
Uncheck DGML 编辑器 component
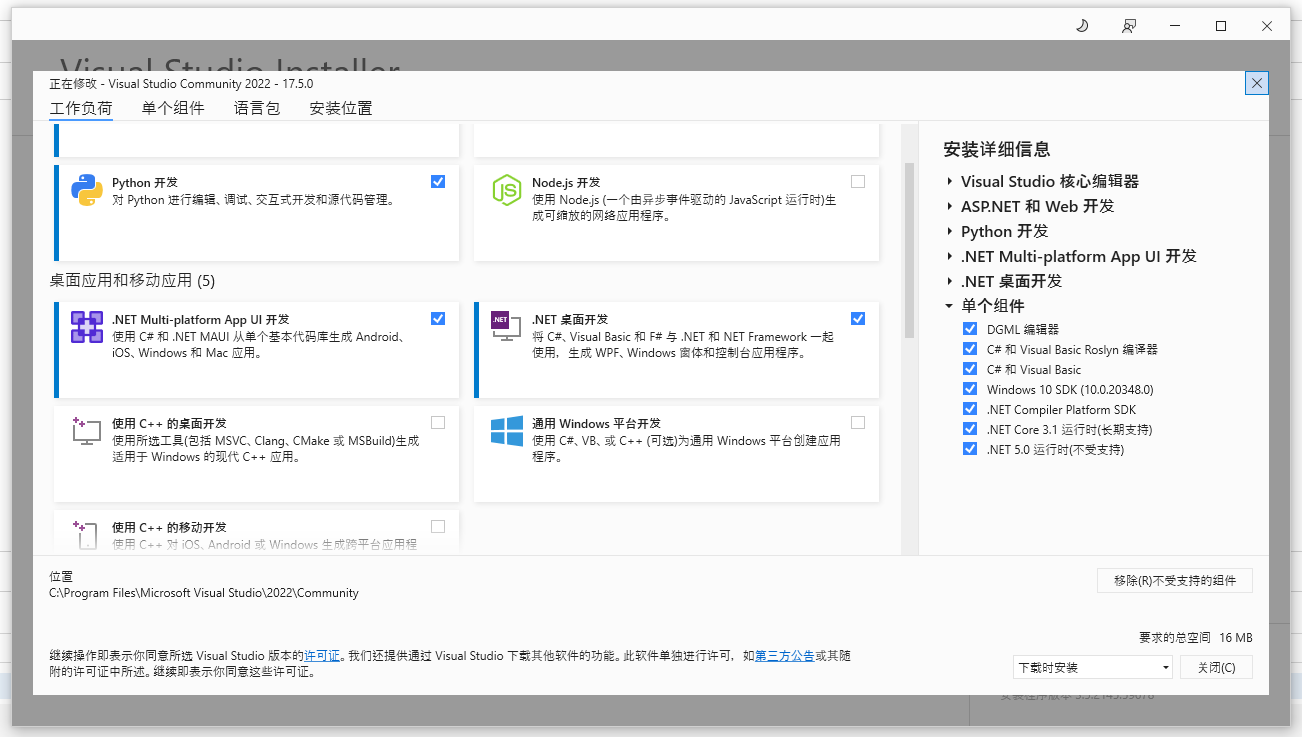click(x=970, y=329)
